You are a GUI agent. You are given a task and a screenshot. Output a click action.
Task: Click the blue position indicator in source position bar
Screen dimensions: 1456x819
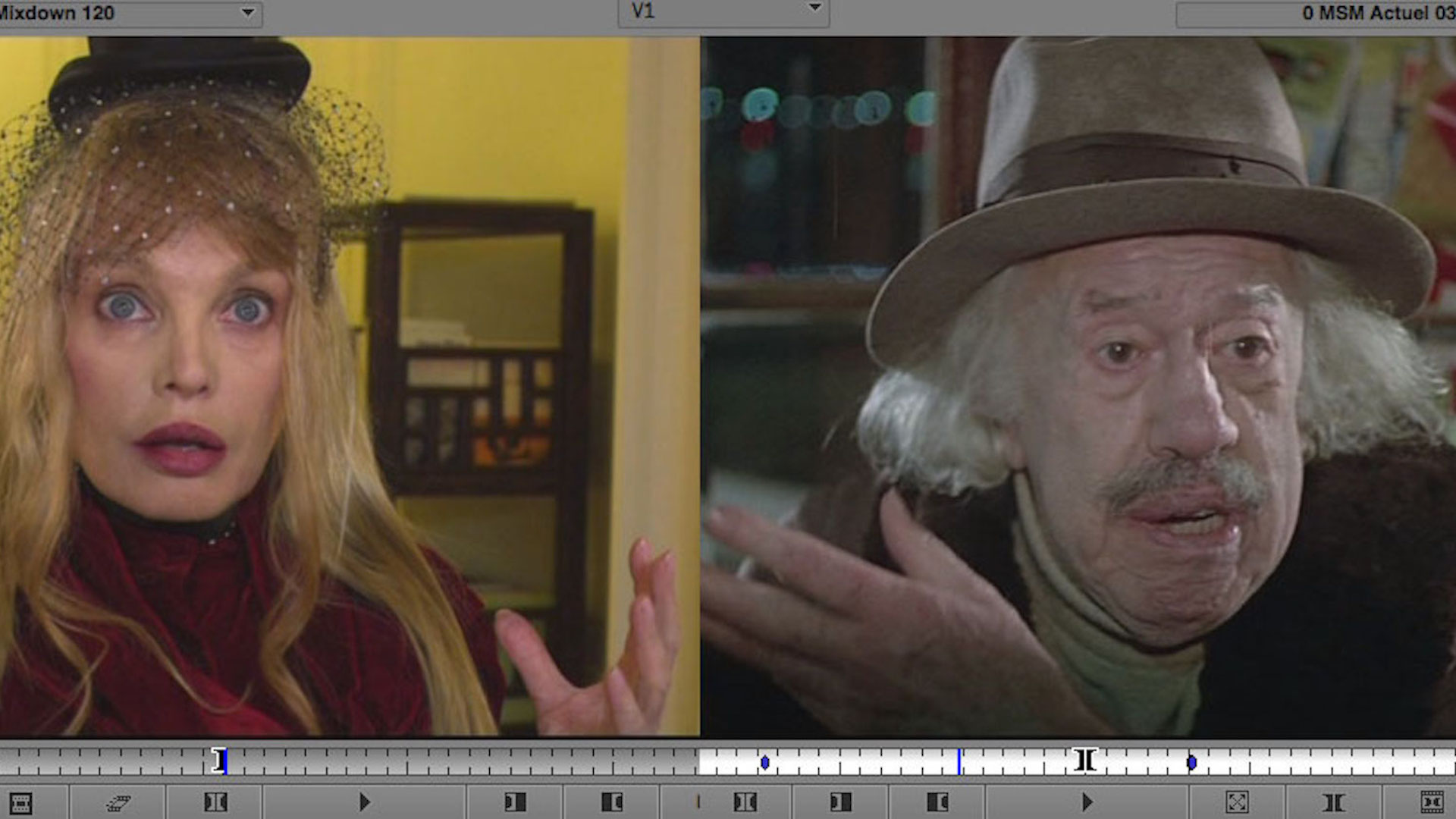coord(224,761)
